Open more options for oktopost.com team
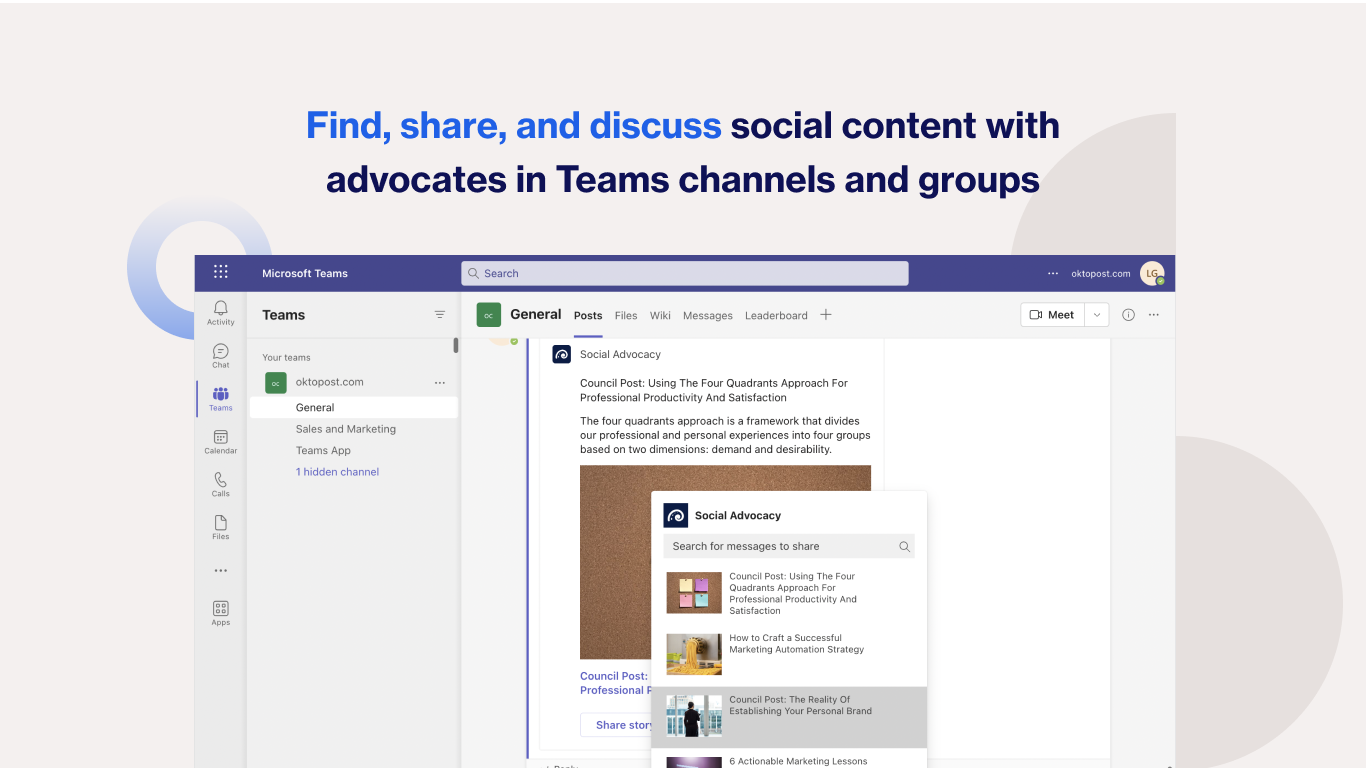 click(x=439, y=382)
